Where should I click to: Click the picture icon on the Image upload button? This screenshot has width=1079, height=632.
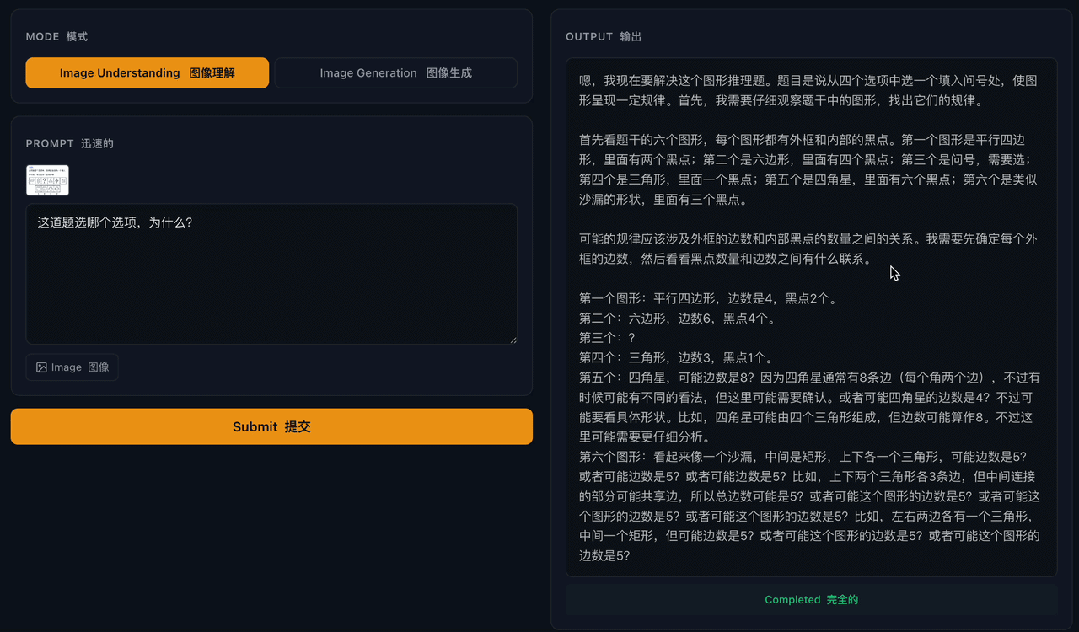pyautogui.click(x=41, y=367)
